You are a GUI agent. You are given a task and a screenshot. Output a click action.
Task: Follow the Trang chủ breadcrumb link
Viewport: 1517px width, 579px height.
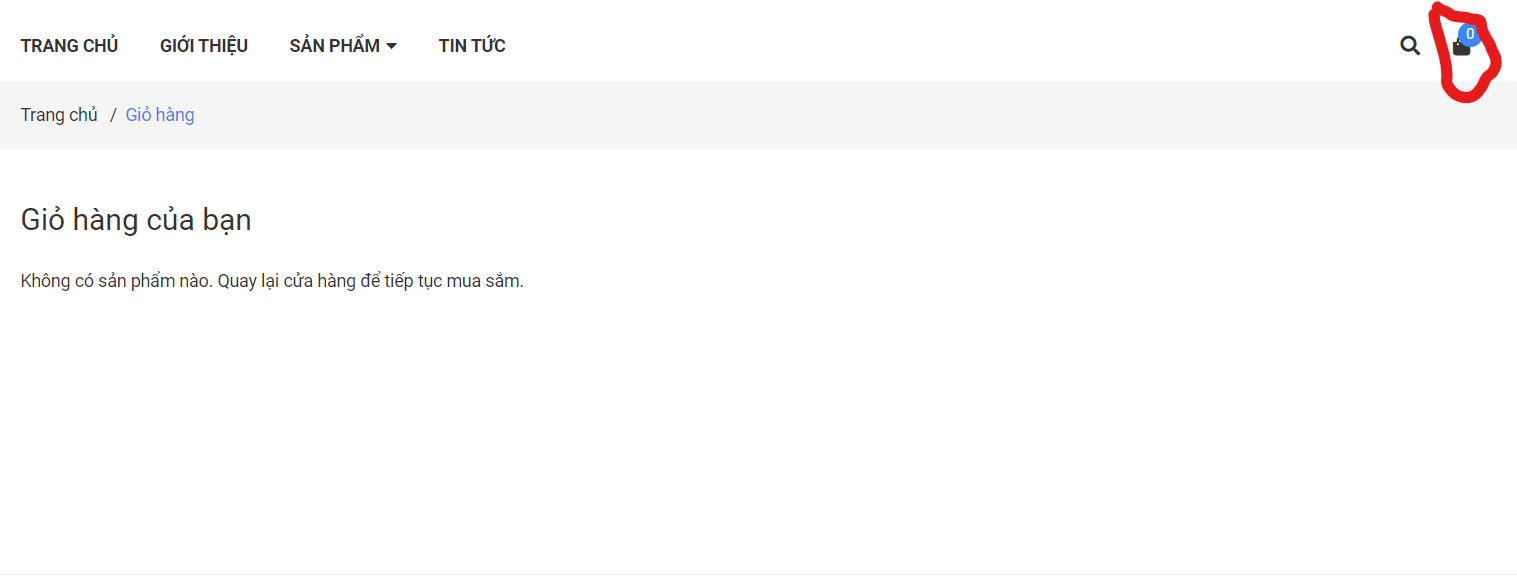click(59, 115)
